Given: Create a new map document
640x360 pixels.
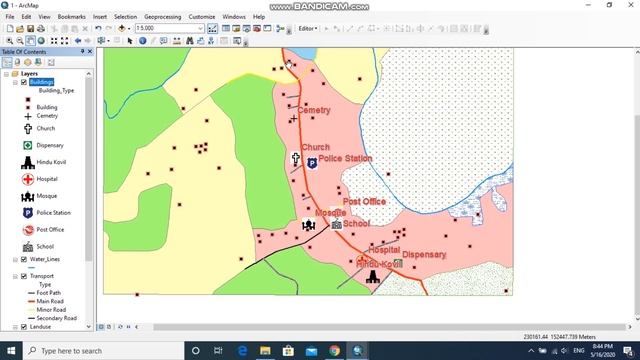Looking at the screenshot, I should click(10, 29).
